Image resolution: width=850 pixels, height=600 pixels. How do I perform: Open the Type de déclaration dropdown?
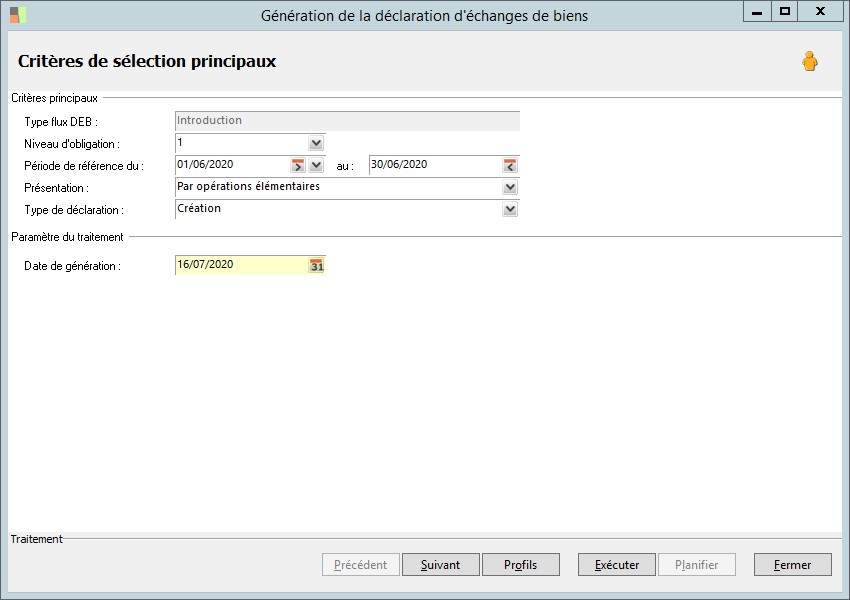point(510,209)
